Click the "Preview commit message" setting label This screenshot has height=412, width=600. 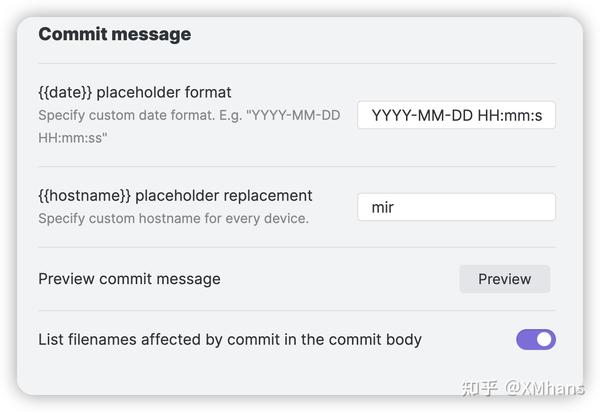129,279
